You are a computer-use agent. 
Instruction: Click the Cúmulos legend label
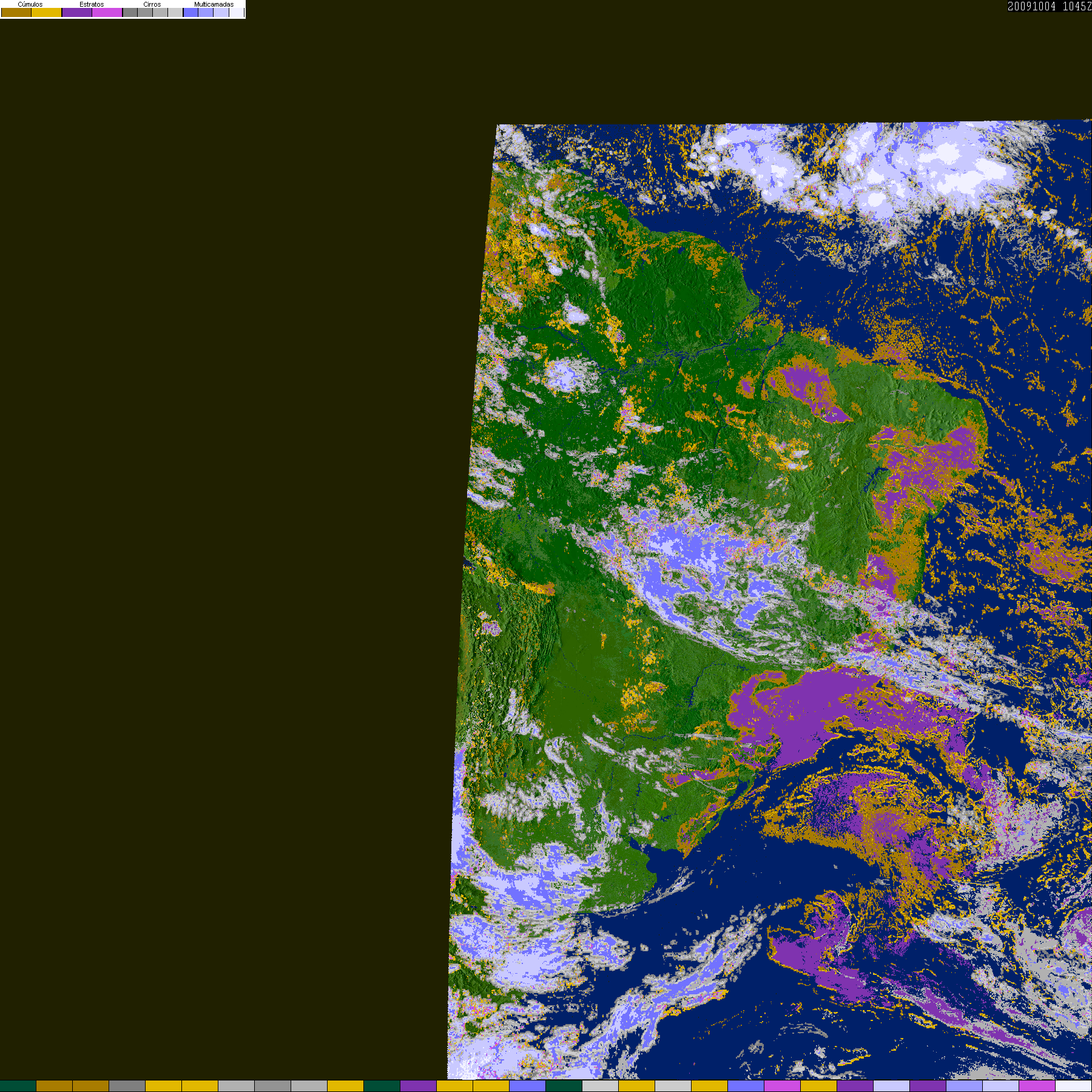point(30,4)
